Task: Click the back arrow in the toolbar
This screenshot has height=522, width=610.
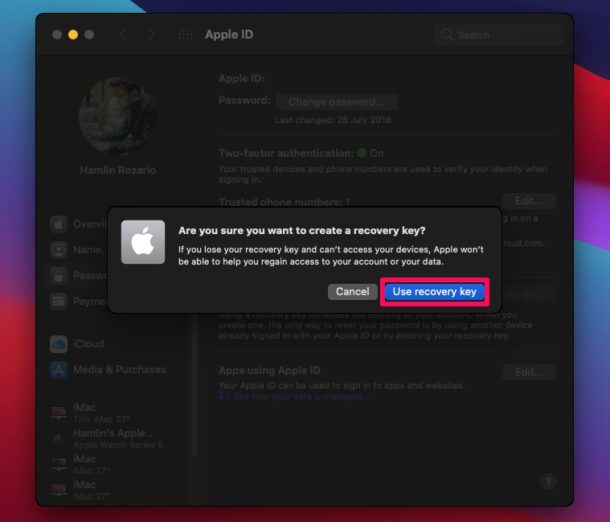Action: tap(123, 35)
